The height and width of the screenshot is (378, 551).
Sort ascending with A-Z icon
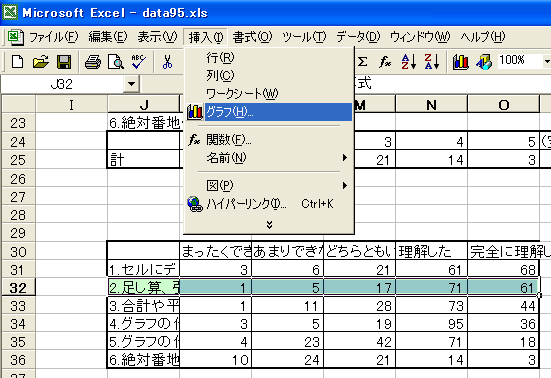pos(409,62)
